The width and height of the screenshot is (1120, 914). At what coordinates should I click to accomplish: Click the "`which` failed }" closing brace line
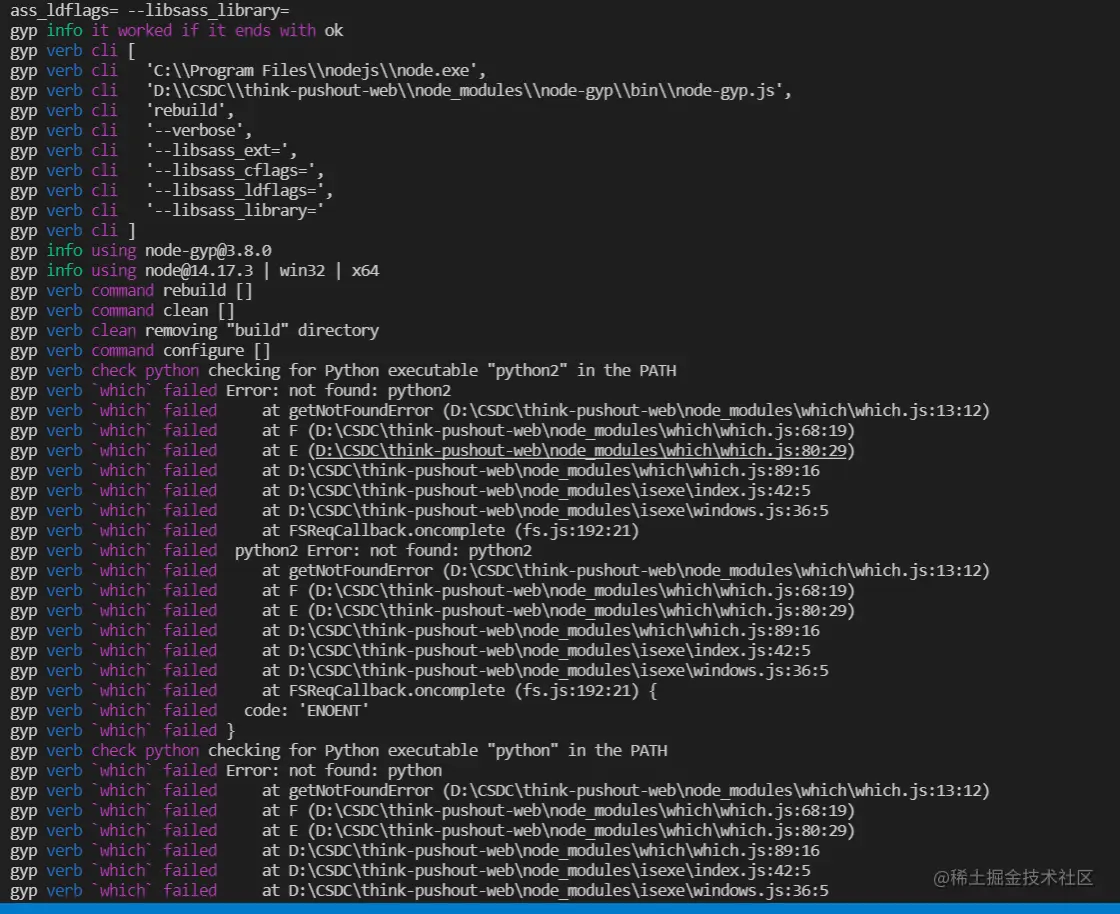coord(122,730)
